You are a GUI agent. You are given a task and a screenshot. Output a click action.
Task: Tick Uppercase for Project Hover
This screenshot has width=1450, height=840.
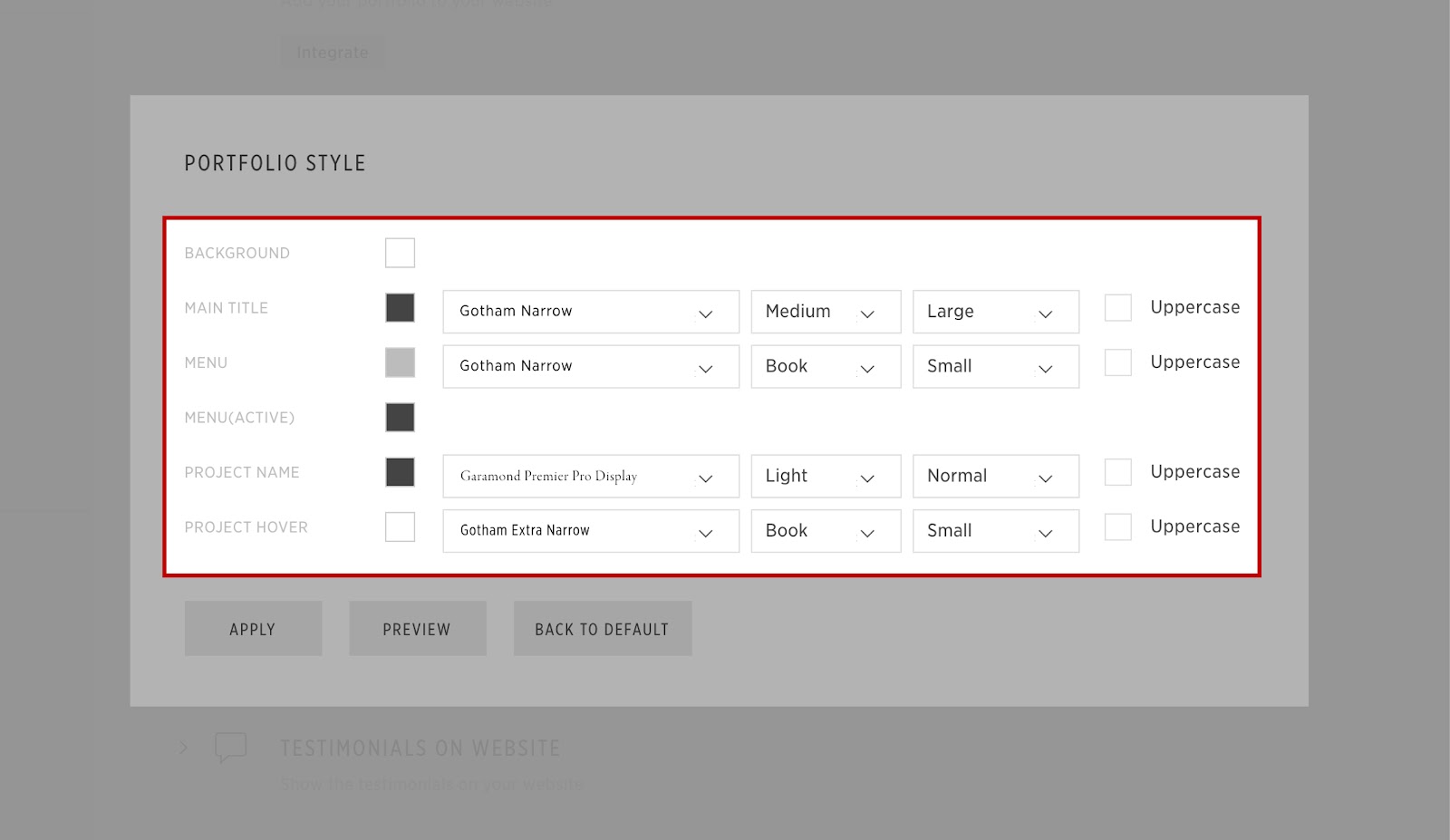click(x=1118, y=527)
